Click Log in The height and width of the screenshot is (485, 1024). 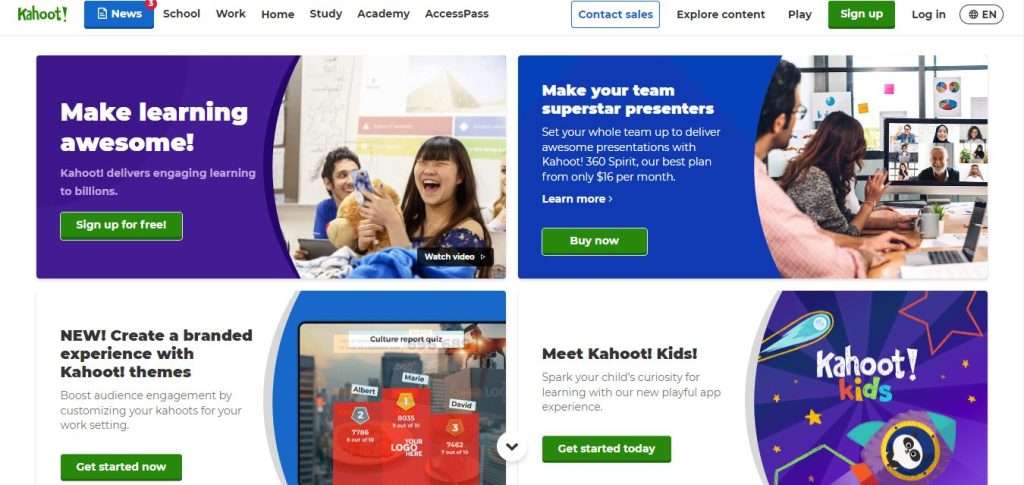tap(929, 14)
